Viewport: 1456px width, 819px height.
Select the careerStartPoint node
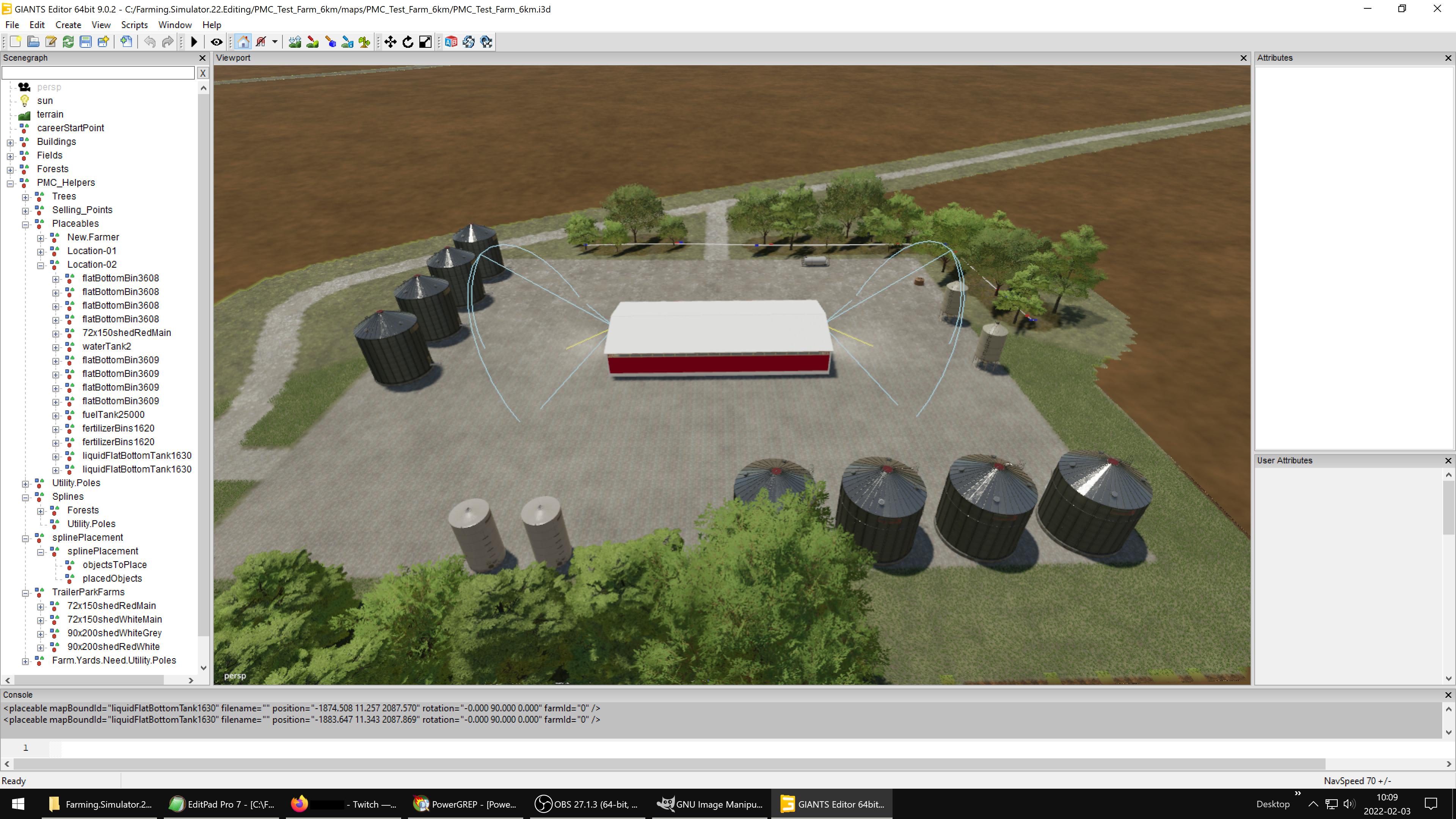[71, 128]
